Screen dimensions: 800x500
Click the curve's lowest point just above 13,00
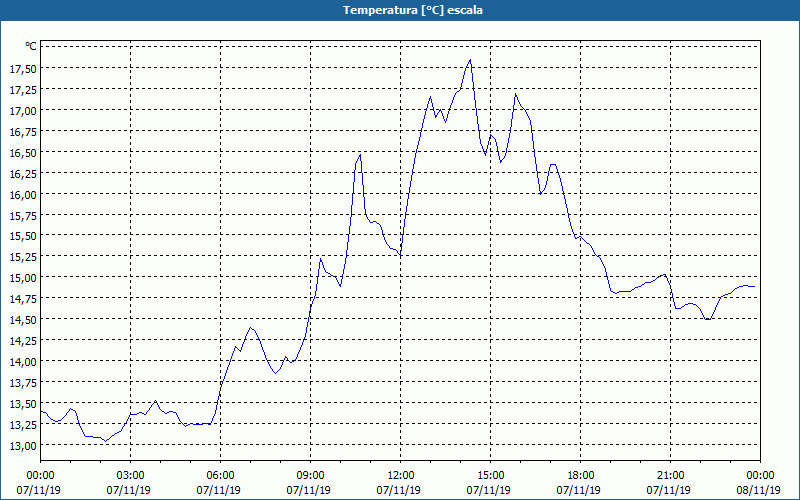[x=106, y=441]
